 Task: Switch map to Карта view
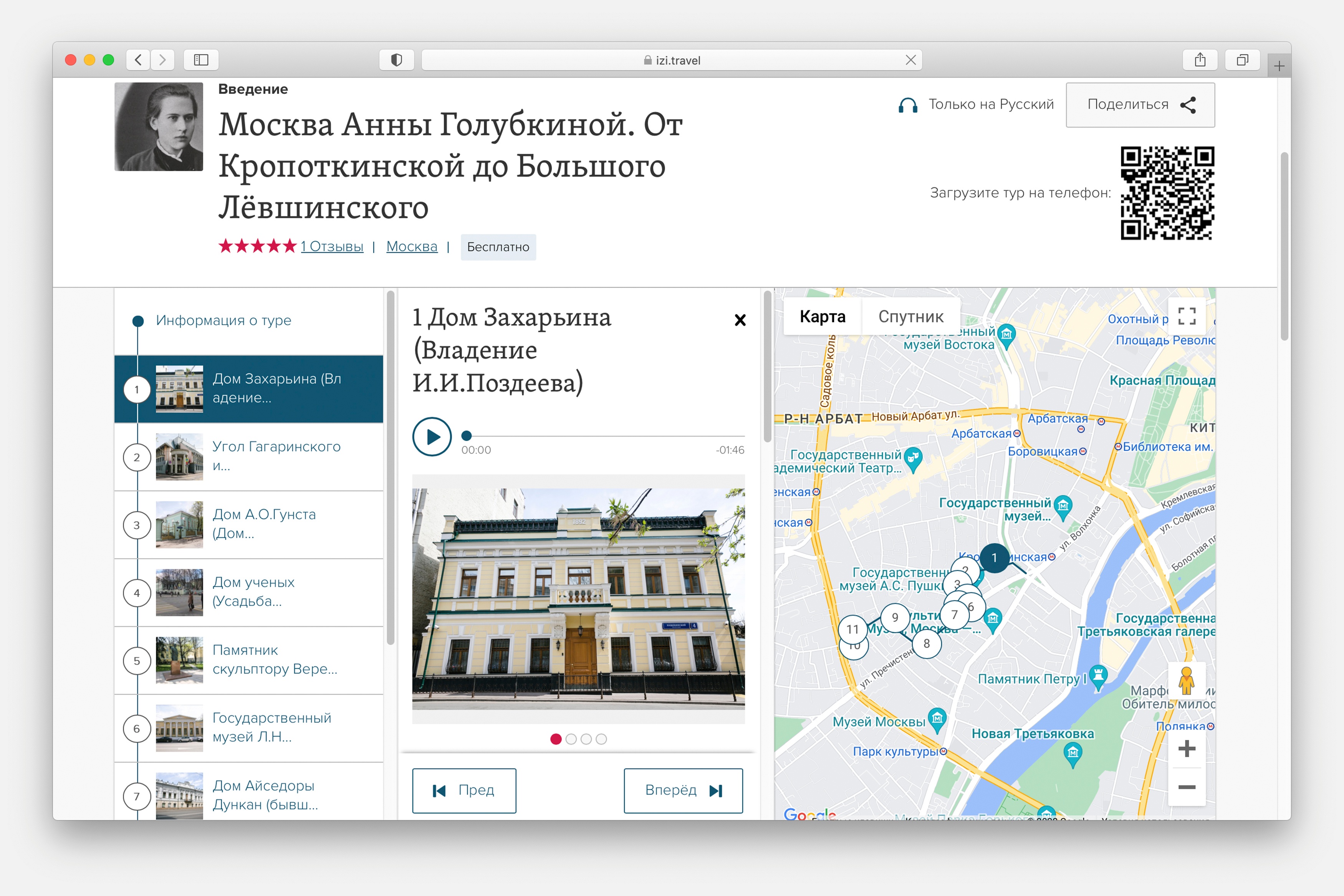coord(822,316)
